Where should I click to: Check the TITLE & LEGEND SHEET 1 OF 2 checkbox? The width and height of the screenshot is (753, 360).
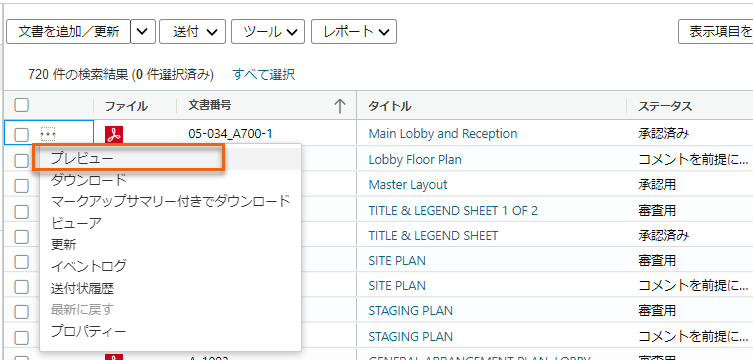(22, 211)
